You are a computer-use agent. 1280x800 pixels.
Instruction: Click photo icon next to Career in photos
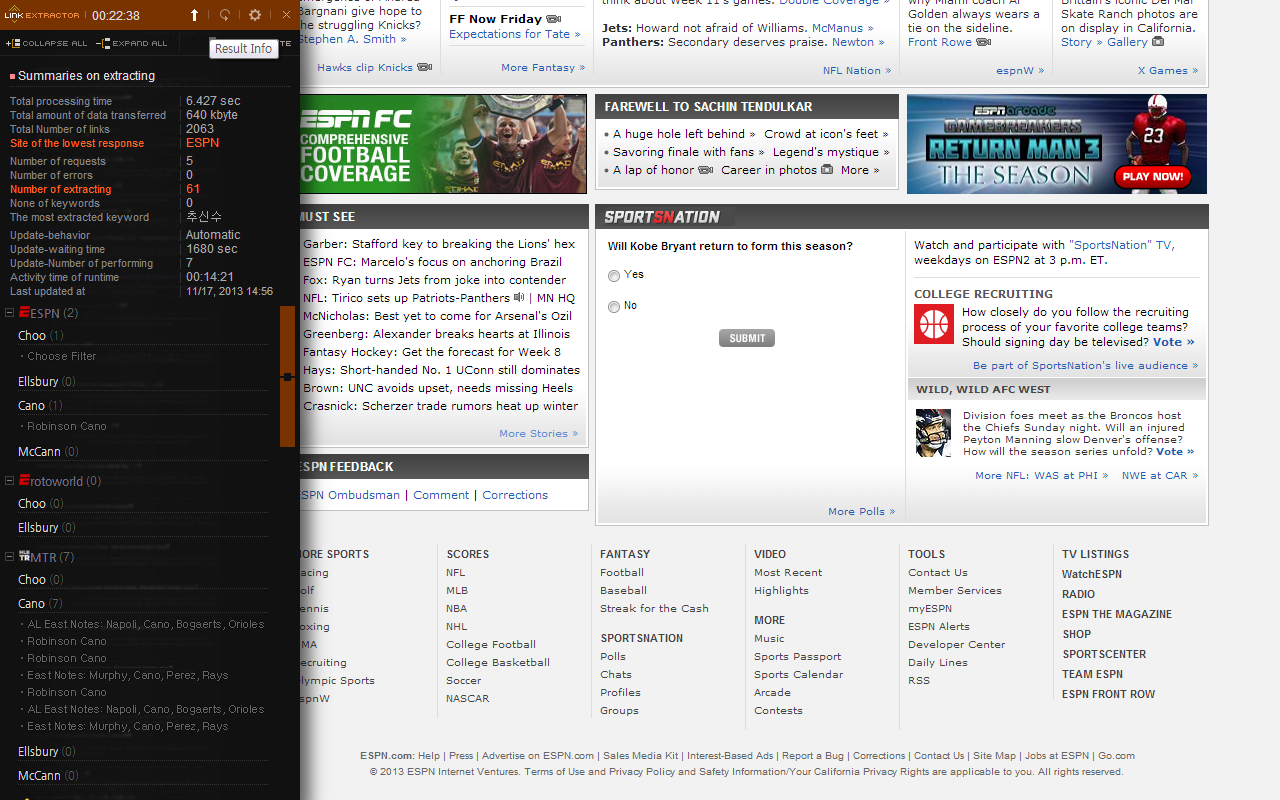tap(827, 170)
